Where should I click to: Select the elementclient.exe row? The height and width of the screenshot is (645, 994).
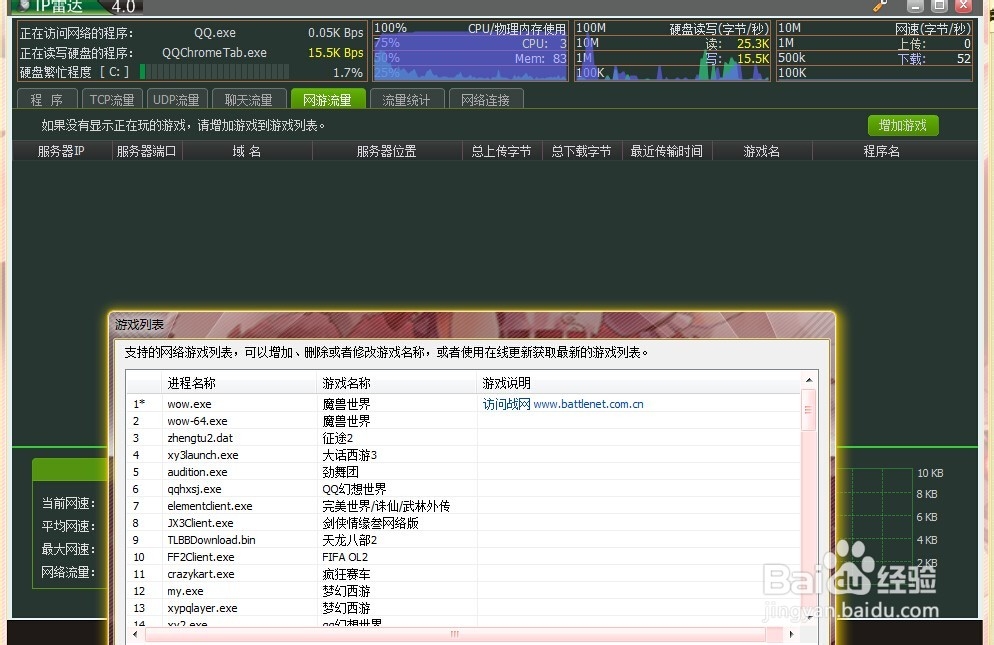(x=463, y=506)
